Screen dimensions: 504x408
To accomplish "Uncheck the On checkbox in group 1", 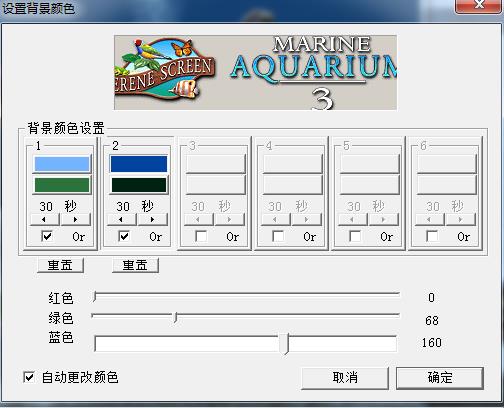I will 47,236.
